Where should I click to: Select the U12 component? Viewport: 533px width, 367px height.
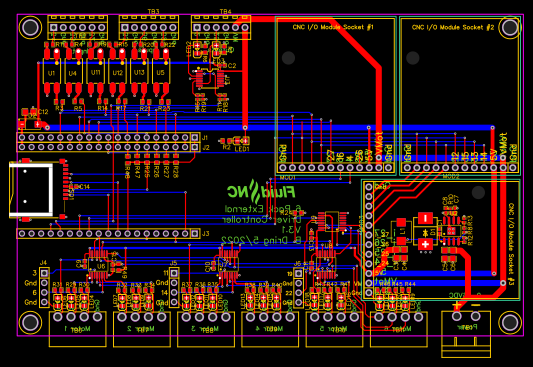117,71
